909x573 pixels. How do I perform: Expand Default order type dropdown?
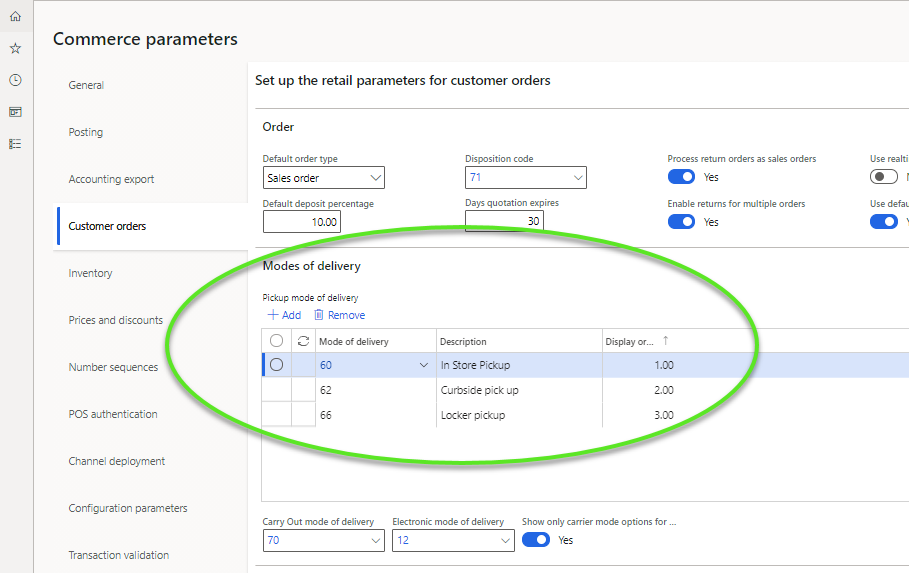click(376, 178)
